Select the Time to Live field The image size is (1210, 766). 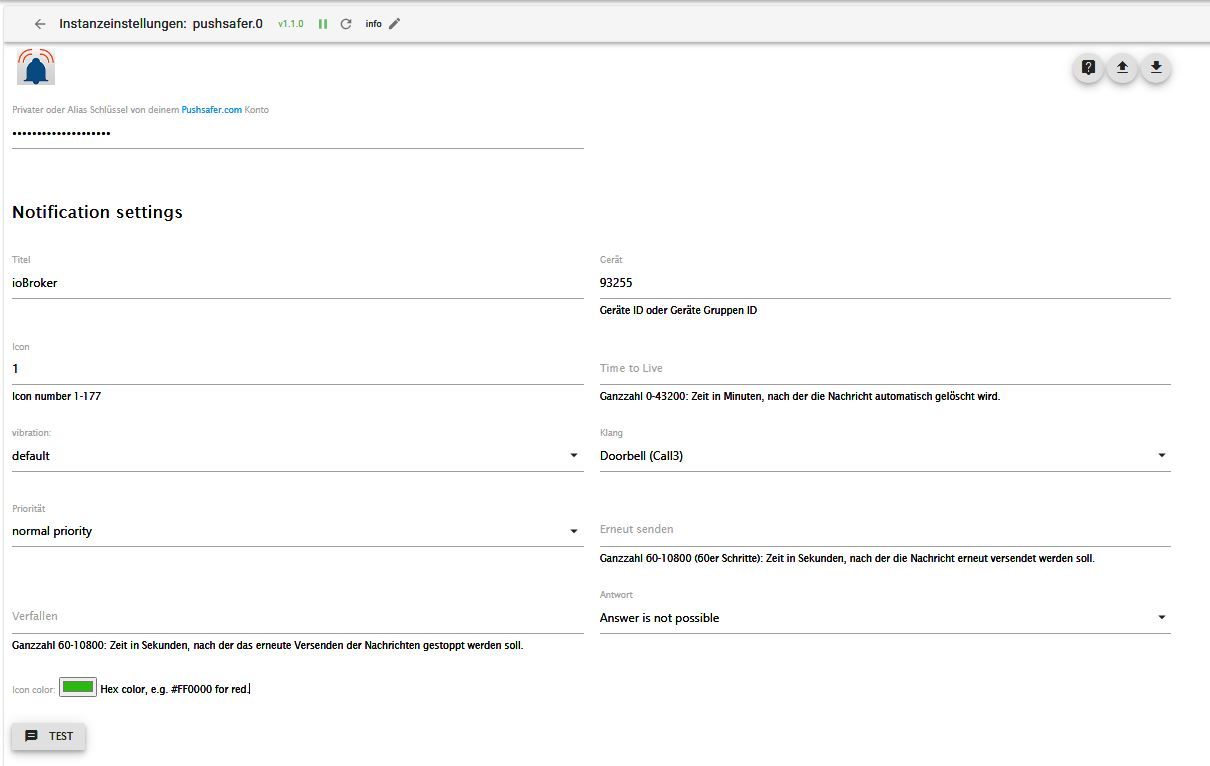click(884, 369)
